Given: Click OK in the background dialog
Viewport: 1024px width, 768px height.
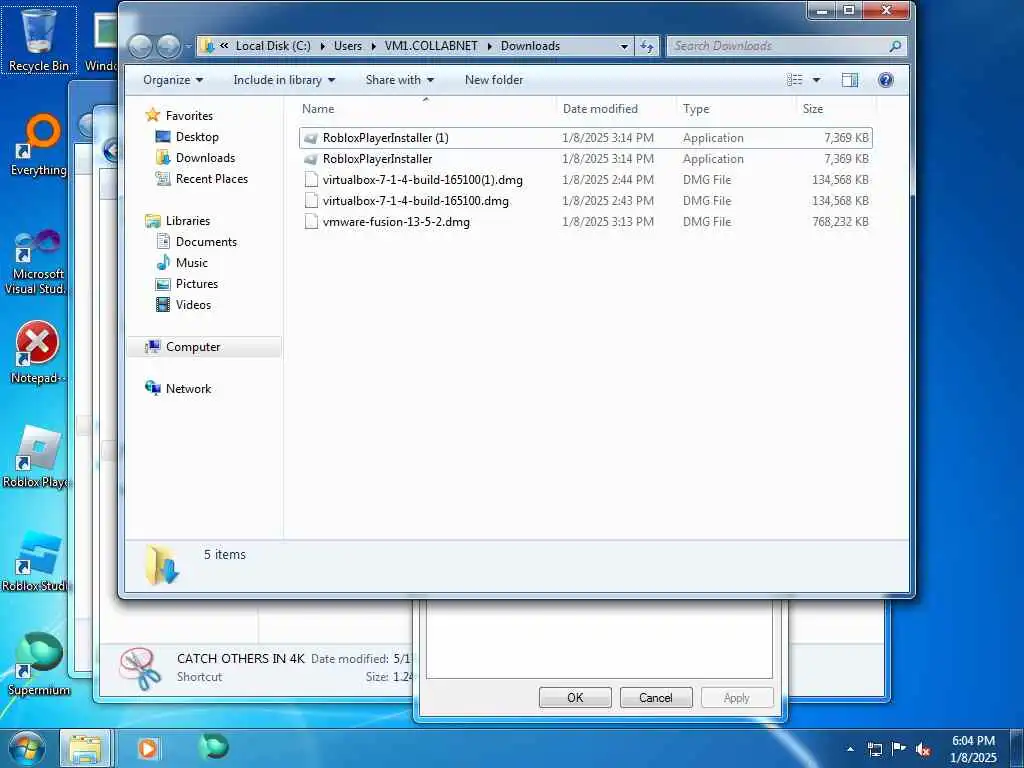Looking at the screenshot, I should (575, 697).
